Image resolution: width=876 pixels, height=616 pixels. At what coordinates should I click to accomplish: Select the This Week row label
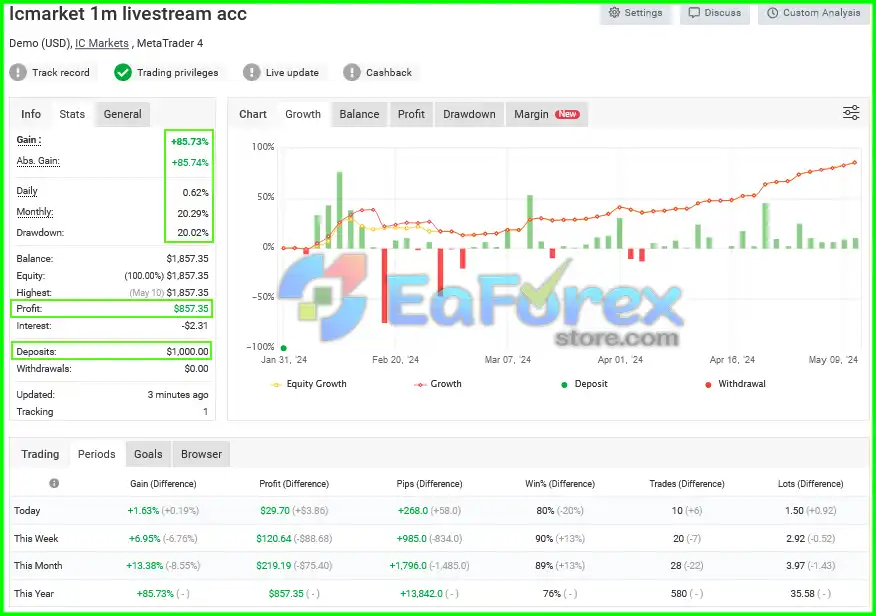tap(36, 538)
